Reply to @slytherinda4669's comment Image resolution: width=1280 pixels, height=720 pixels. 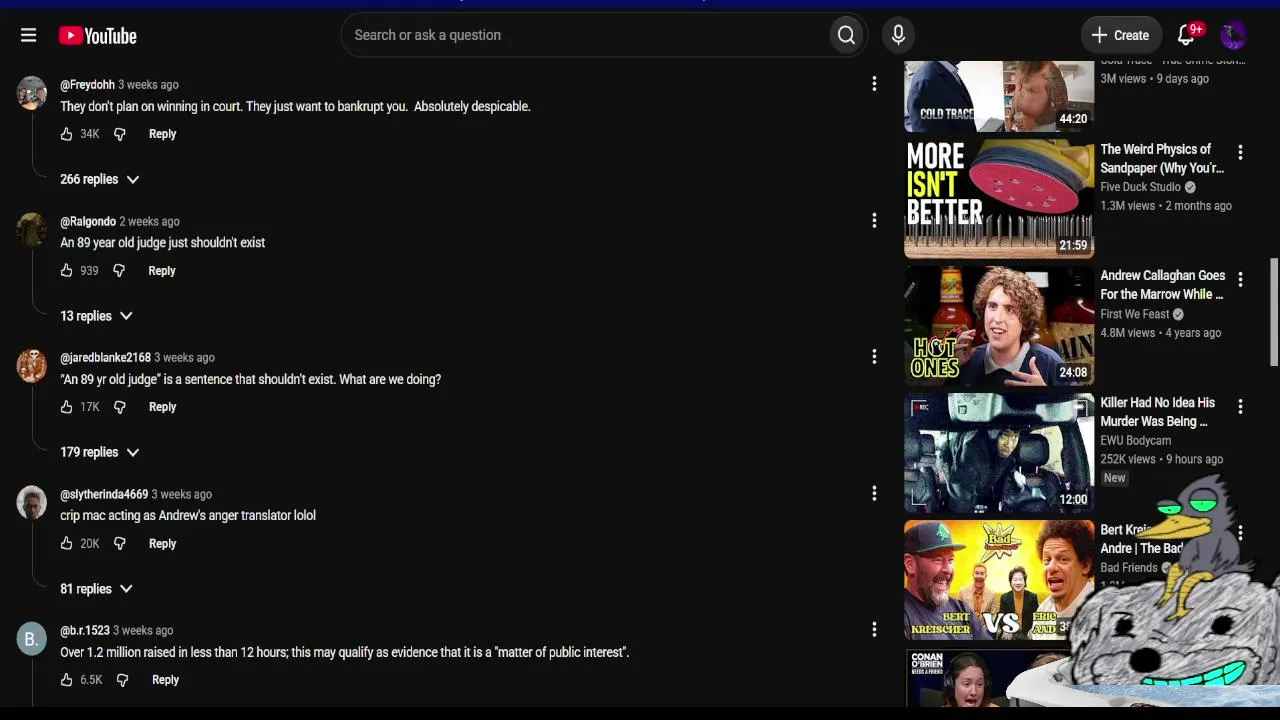click(162, 544)
